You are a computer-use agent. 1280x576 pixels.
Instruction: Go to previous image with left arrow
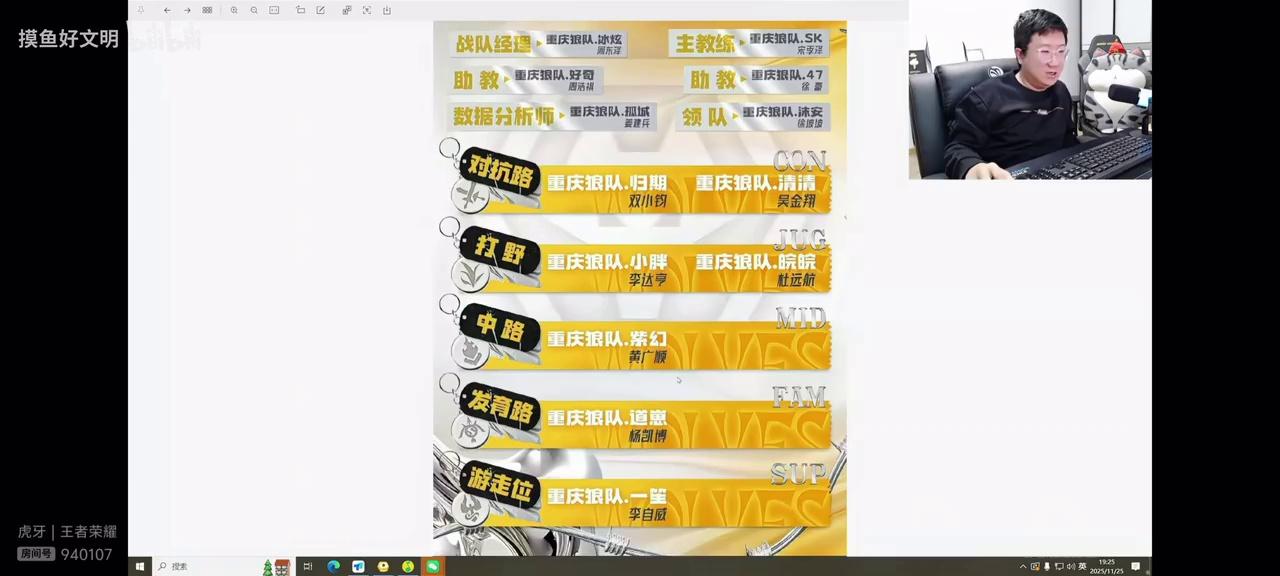tap(167, 10)
